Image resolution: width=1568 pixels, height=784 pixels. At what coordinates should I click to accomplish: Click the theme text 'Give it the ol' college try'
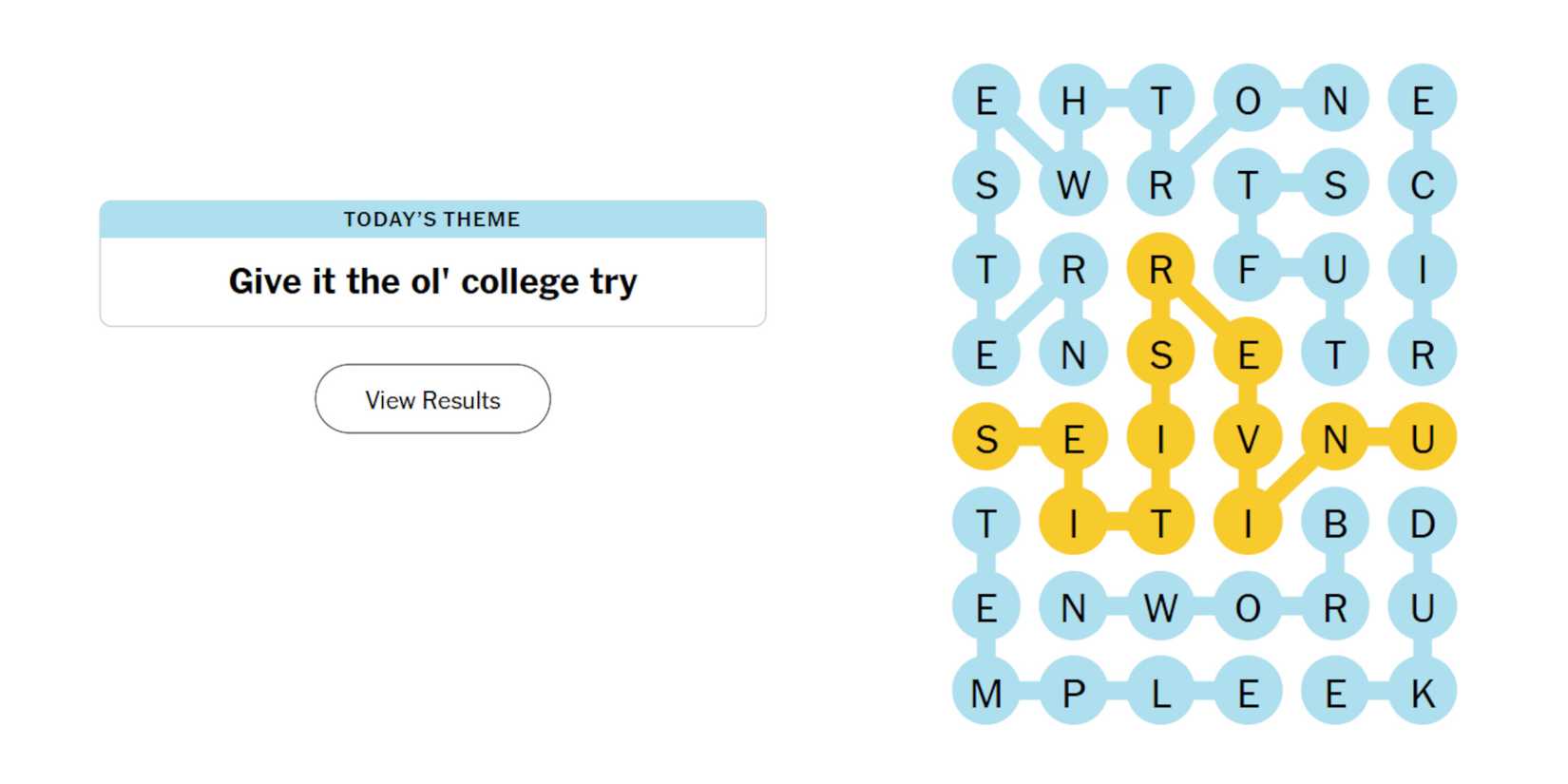point(431,280)
